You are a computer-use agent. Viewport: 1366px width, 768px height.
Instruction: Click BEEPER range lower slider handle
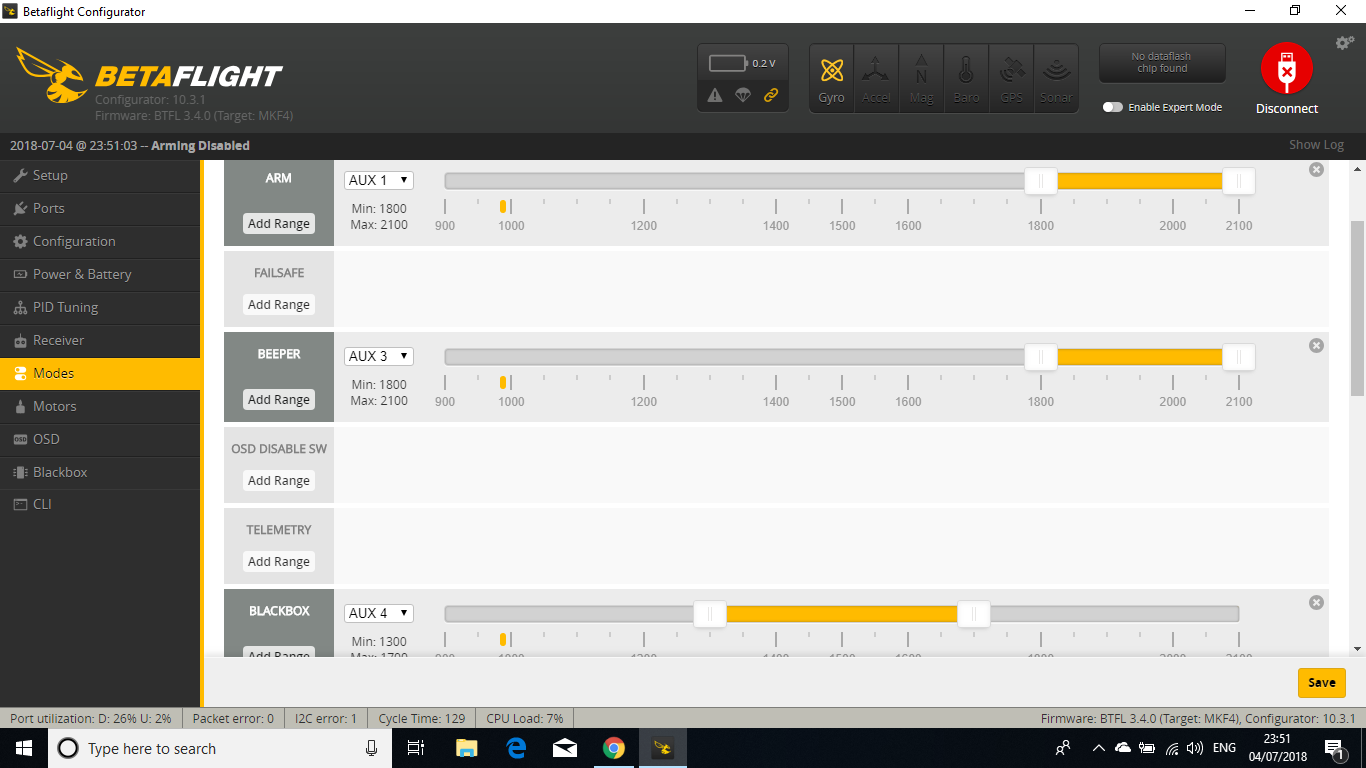click(x=1041, y=357)
